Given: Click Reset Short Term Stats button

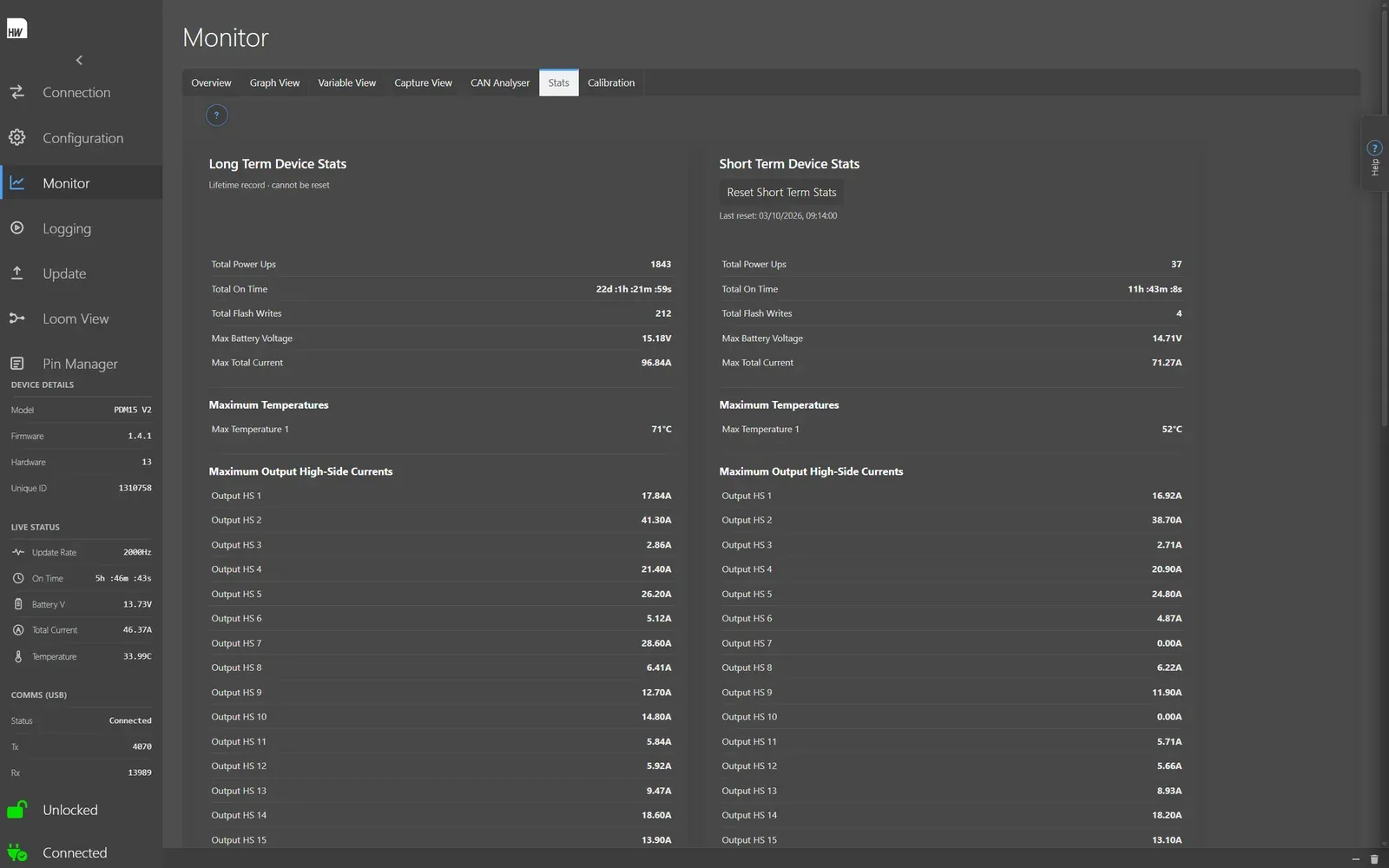Looking at the screenshot, I should (x=781, y=192).
